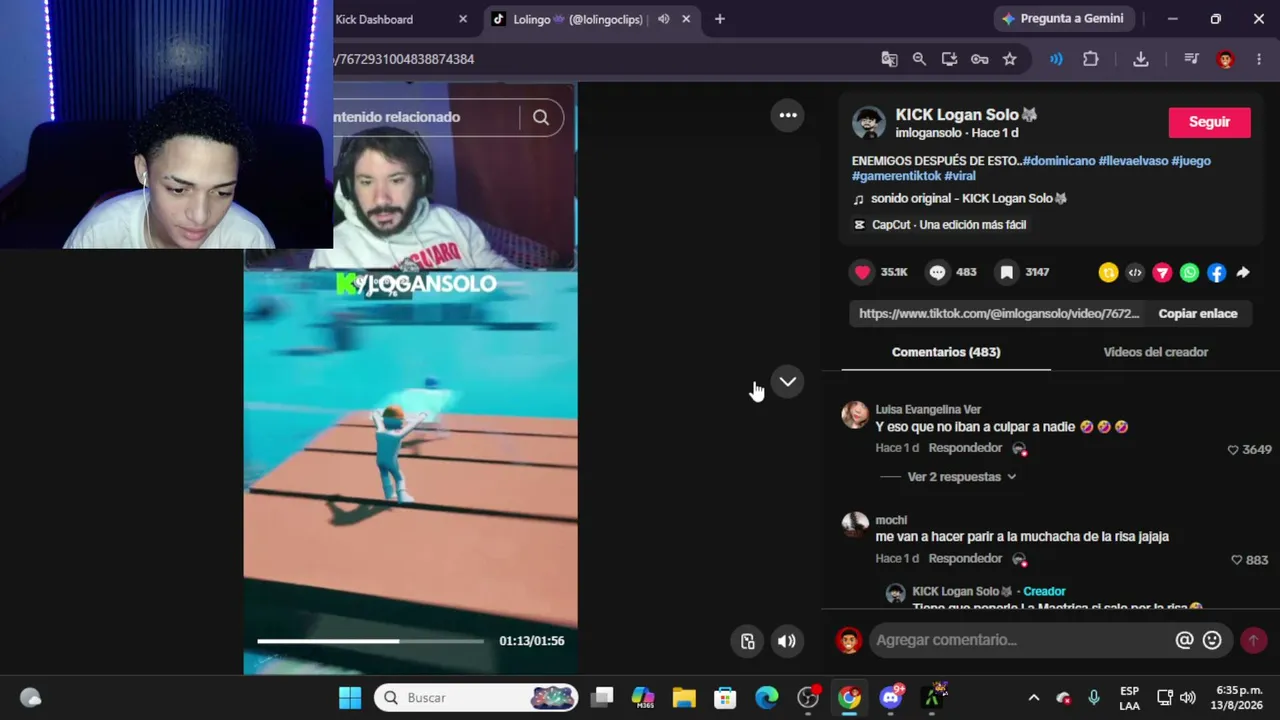1280x720 pixels.
Task: Open the media controls icon in Chrome toolbar
Action: tap(1191, 59)
